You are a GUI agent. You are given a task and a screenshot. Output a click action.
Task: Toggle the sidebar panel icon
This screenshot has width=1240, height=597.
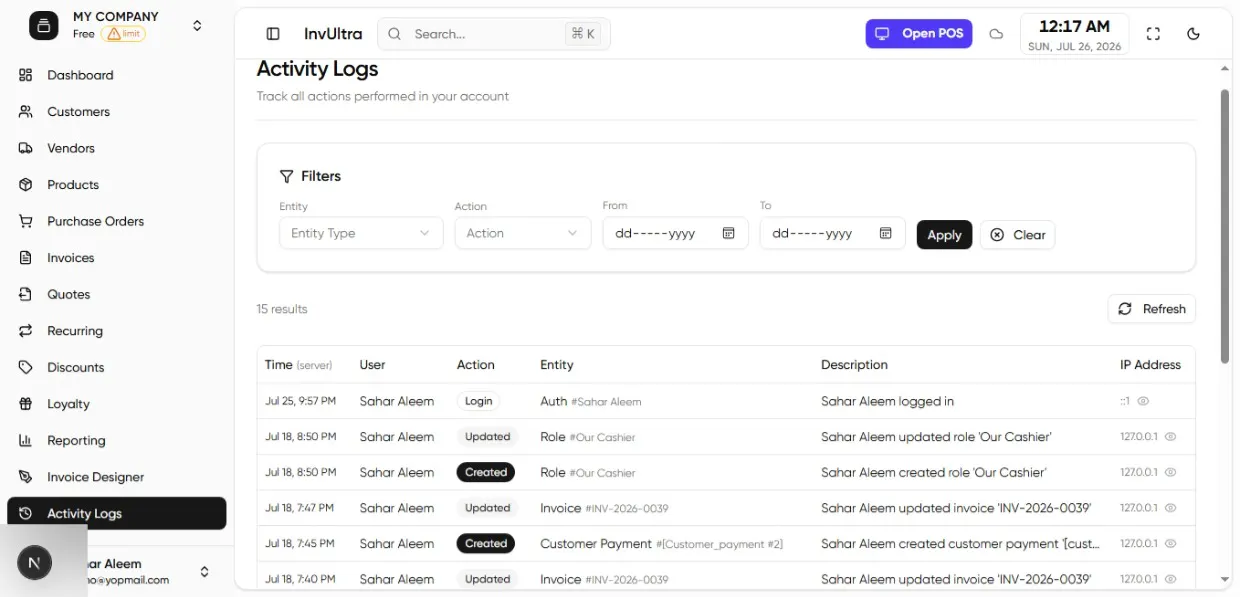click(x=273, y=34)
